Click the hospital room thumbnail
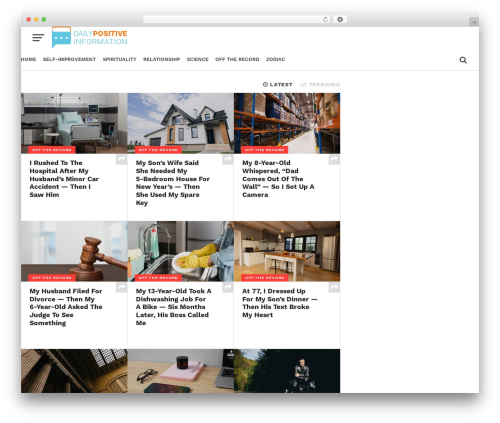Screen dimensions: 500x423 click(x=74, y=123)
